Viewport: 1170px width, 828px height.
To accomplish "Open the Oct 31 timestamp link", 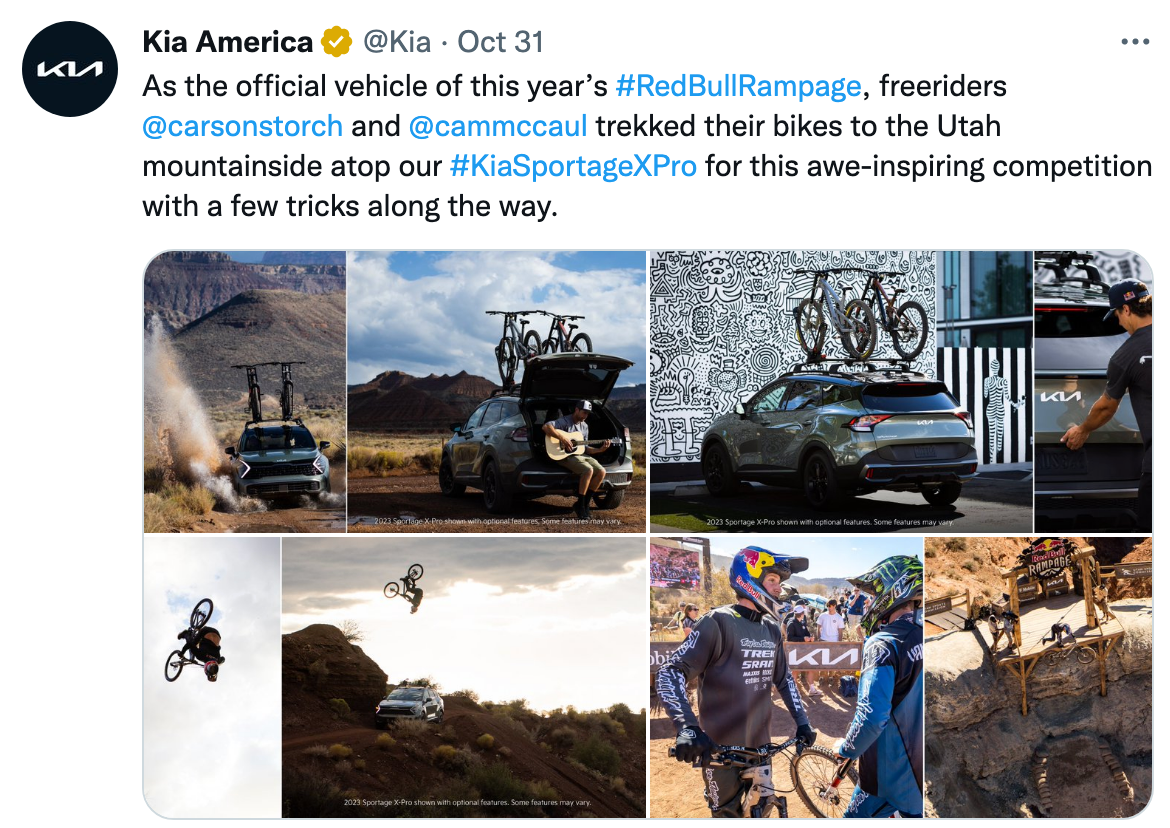I will pos(500,42).
